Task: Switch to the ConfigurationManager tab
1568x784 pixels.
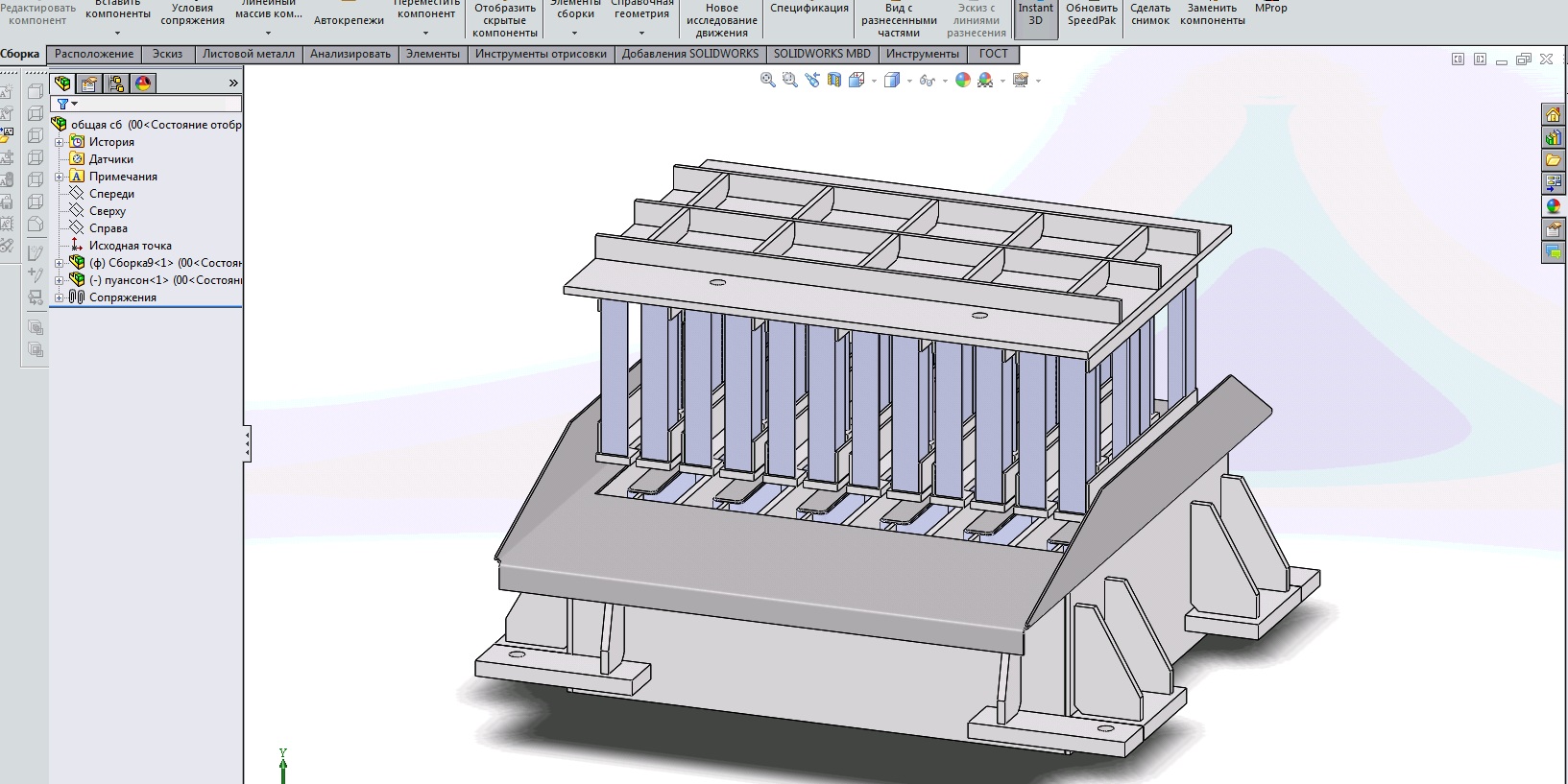Action: pos(116,83)
